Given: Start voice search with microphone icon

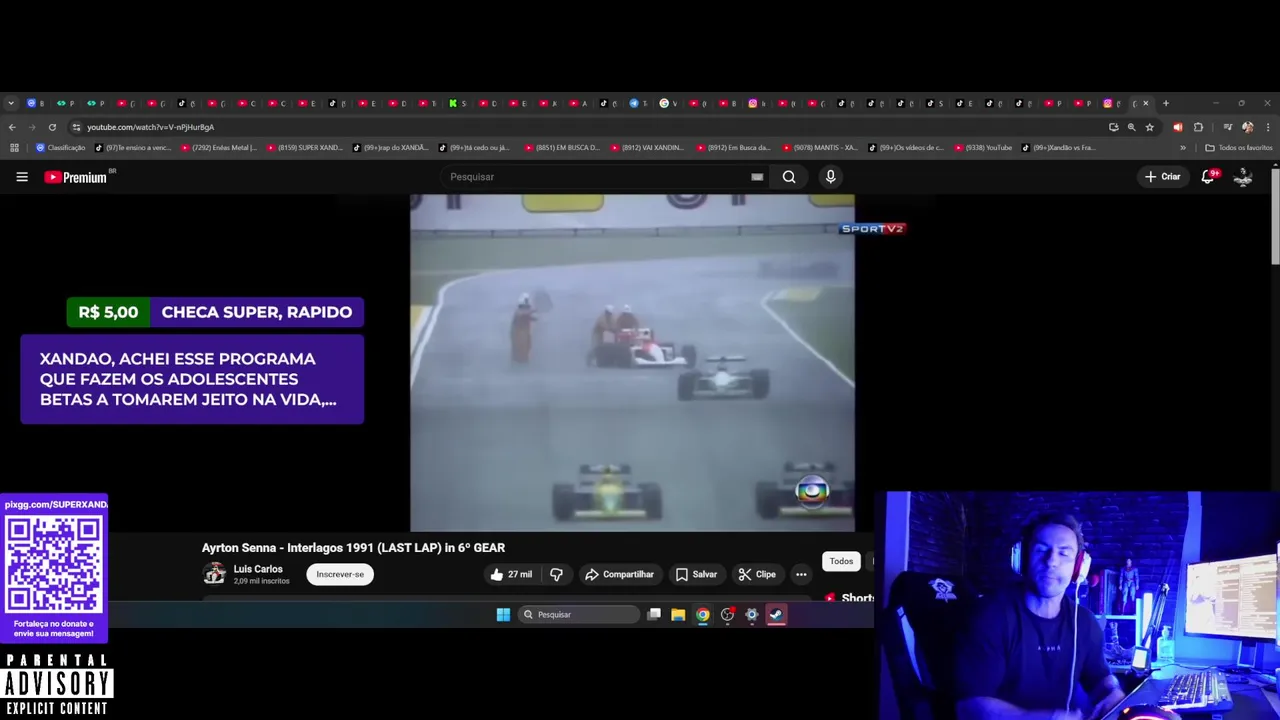Looking at the screenshot, I should coord(830,177).
